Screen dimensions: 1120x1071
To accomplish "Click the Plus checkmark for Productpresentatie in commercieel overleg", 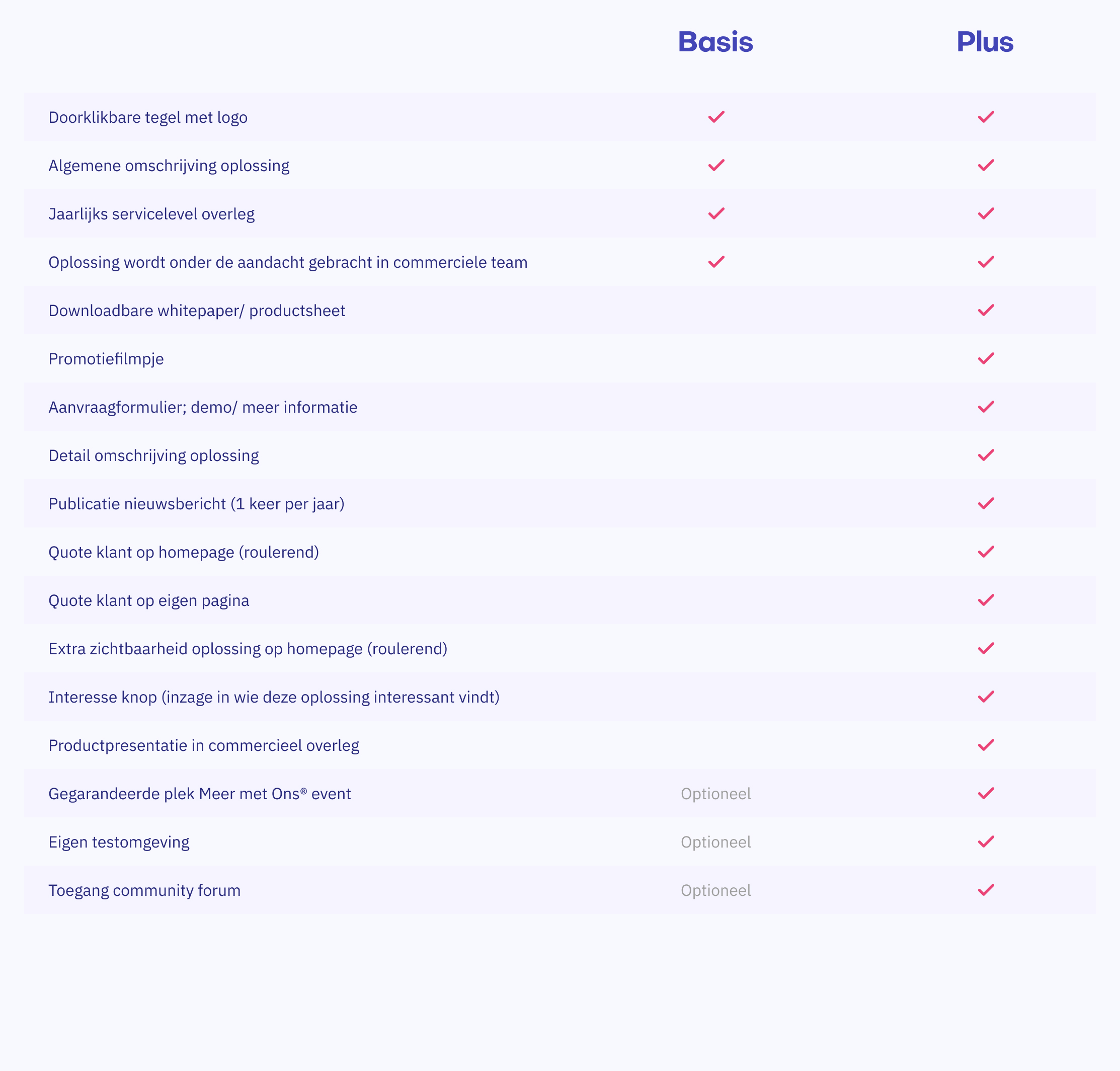I will click(x=985, y=745).
